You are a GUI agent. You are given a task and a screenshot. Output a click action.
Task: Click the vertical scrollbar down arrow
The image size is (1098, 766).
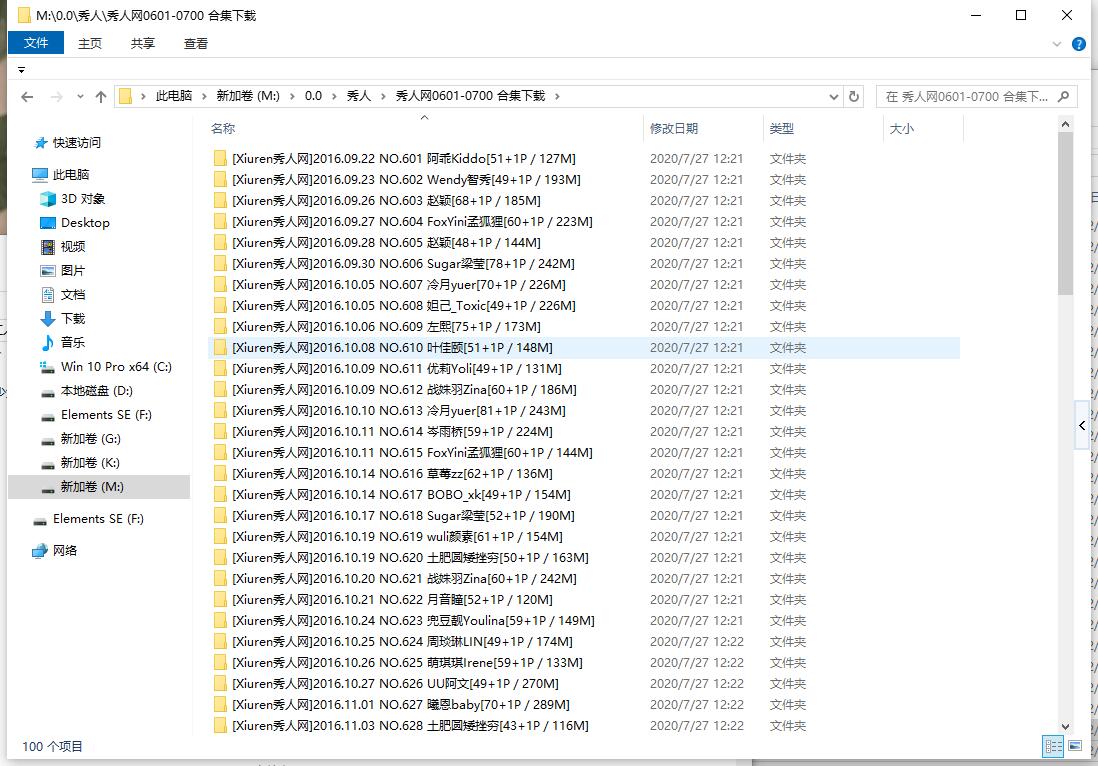(x=1065, y=727)
